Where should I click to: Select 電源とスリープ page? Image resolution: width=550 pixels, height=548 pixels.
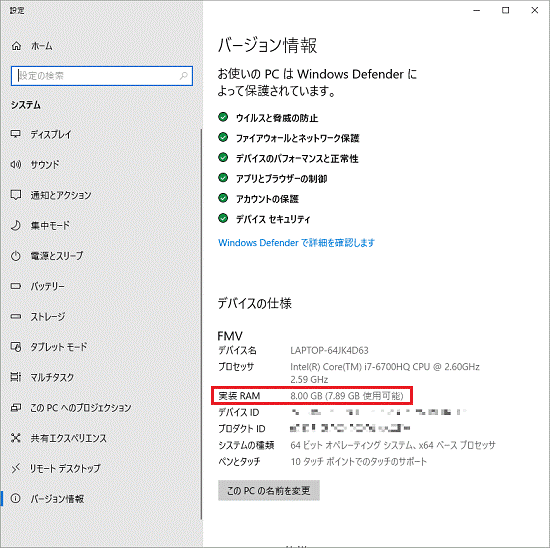102,256
